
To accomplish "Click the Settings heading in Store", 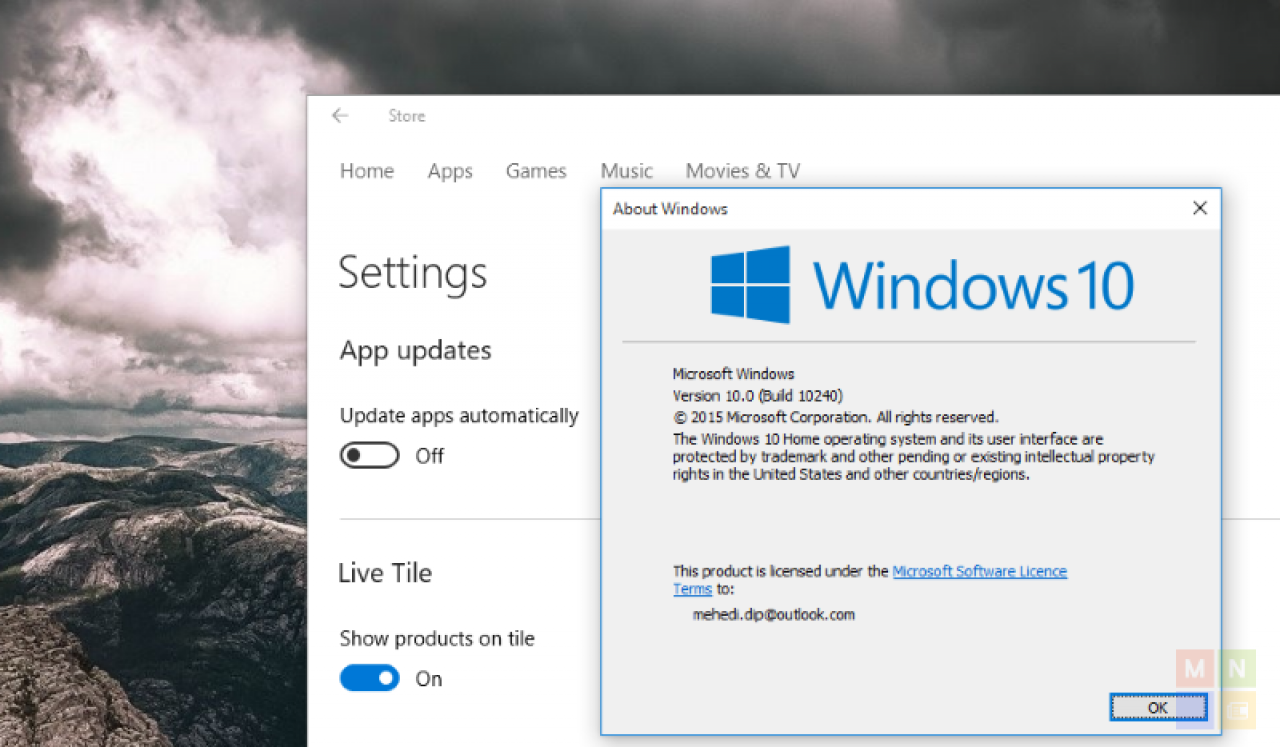I will (x=413, y=273).
